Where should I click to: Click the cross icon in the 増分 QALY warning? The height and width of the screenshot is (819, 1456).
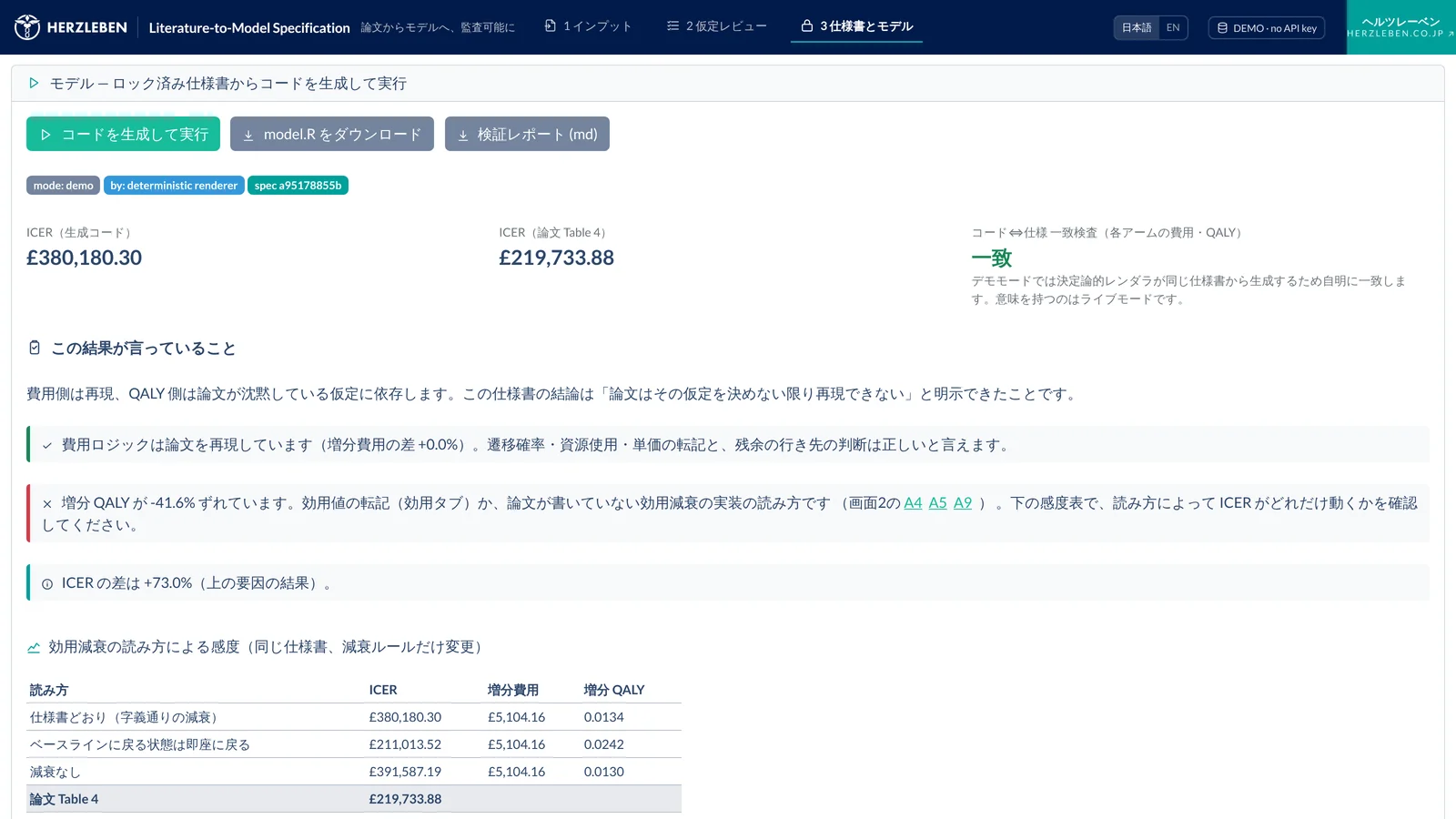click(x=47, y=503)
